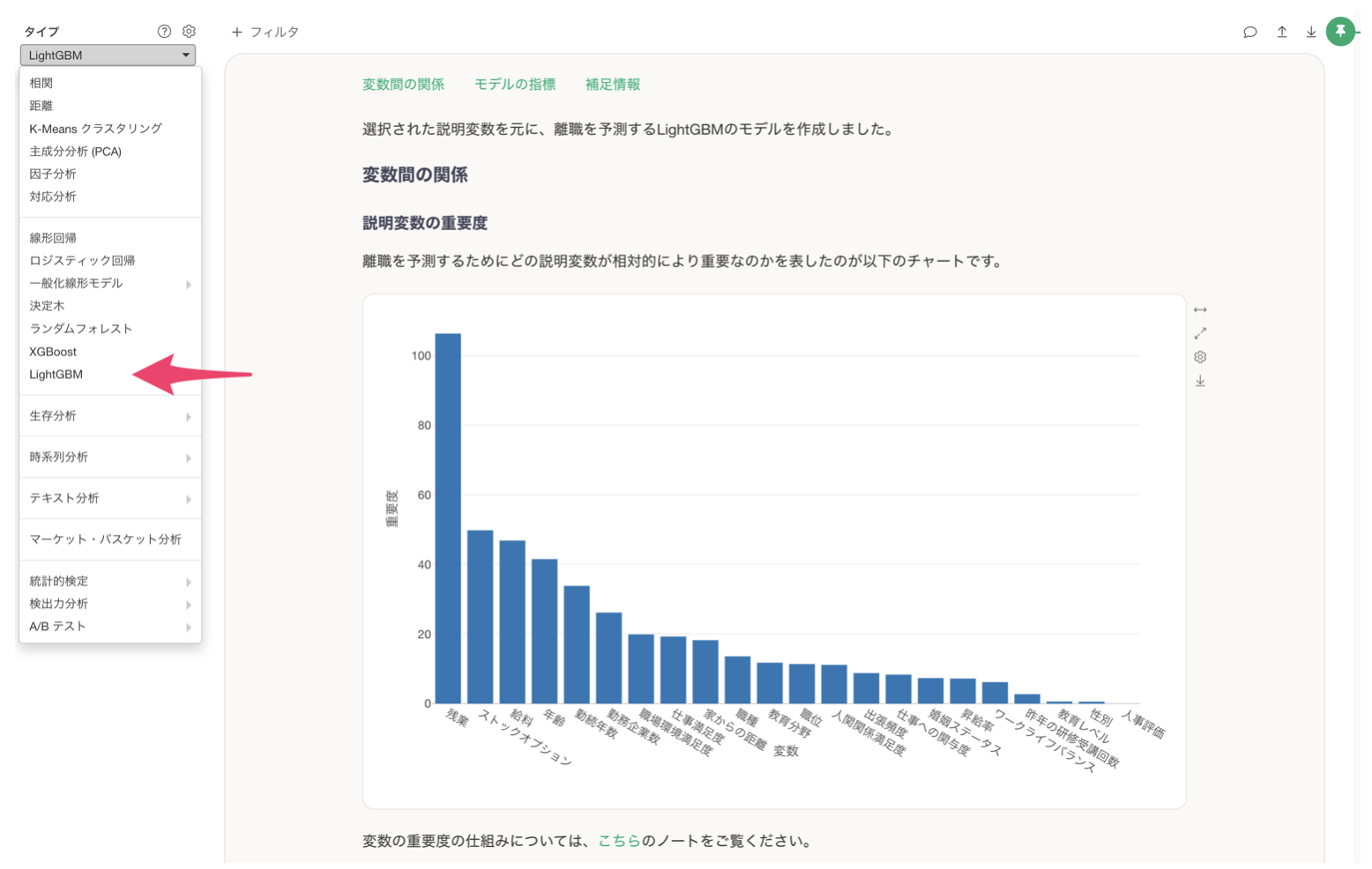Open chart settings gear beside the graph
Screen dimensions: 1372x869
tap(1200, 357)
